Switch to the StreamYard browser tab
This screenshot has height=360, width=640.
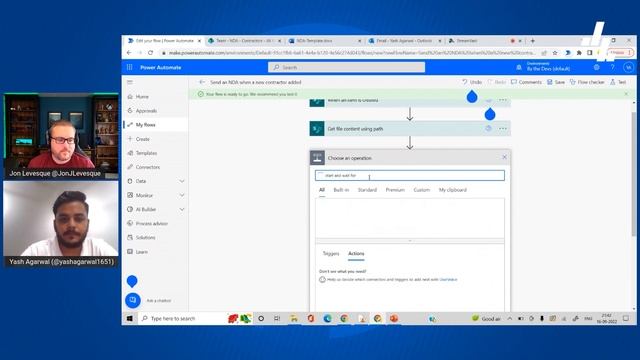(484, 41)
